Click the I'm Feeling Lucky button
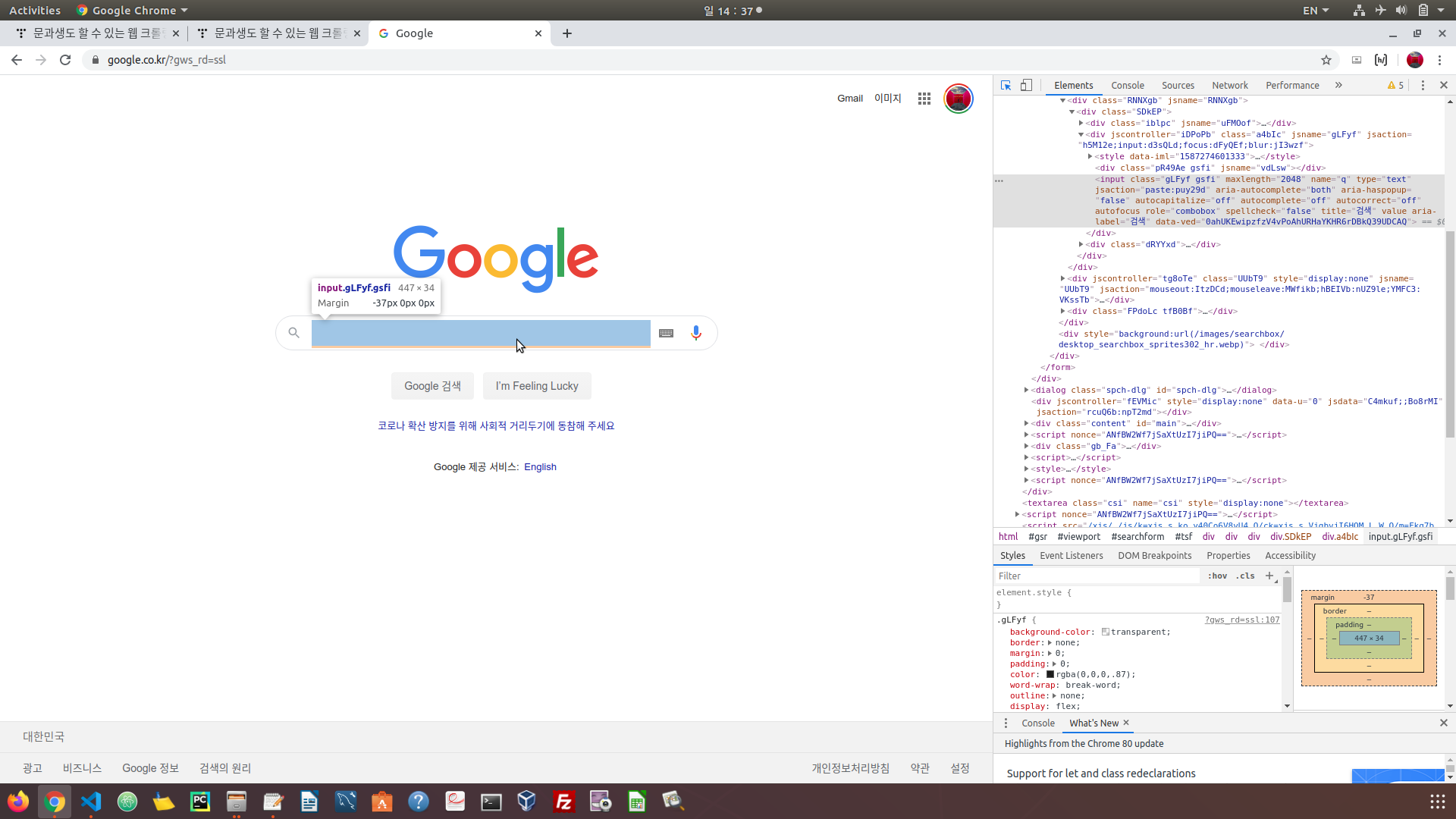The height and width of the screenshot is (819, 1456). 537,386
